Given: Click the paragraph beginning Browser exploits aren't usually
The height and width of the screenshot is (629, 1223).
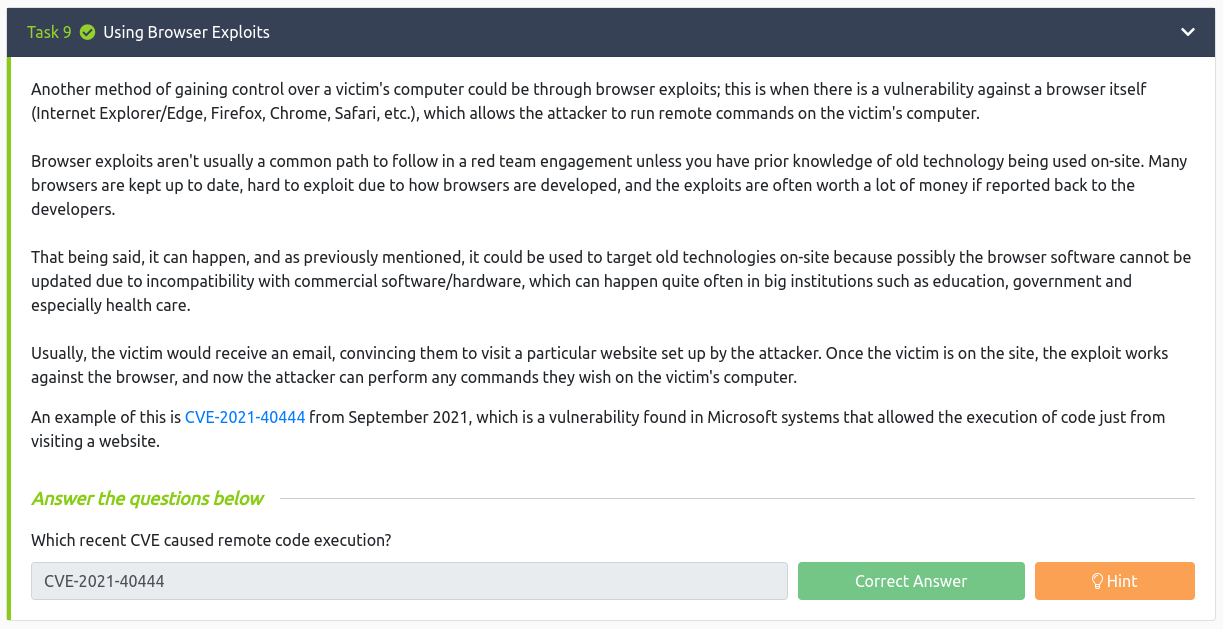Looking at the screenshot, I should coord(609,185).
